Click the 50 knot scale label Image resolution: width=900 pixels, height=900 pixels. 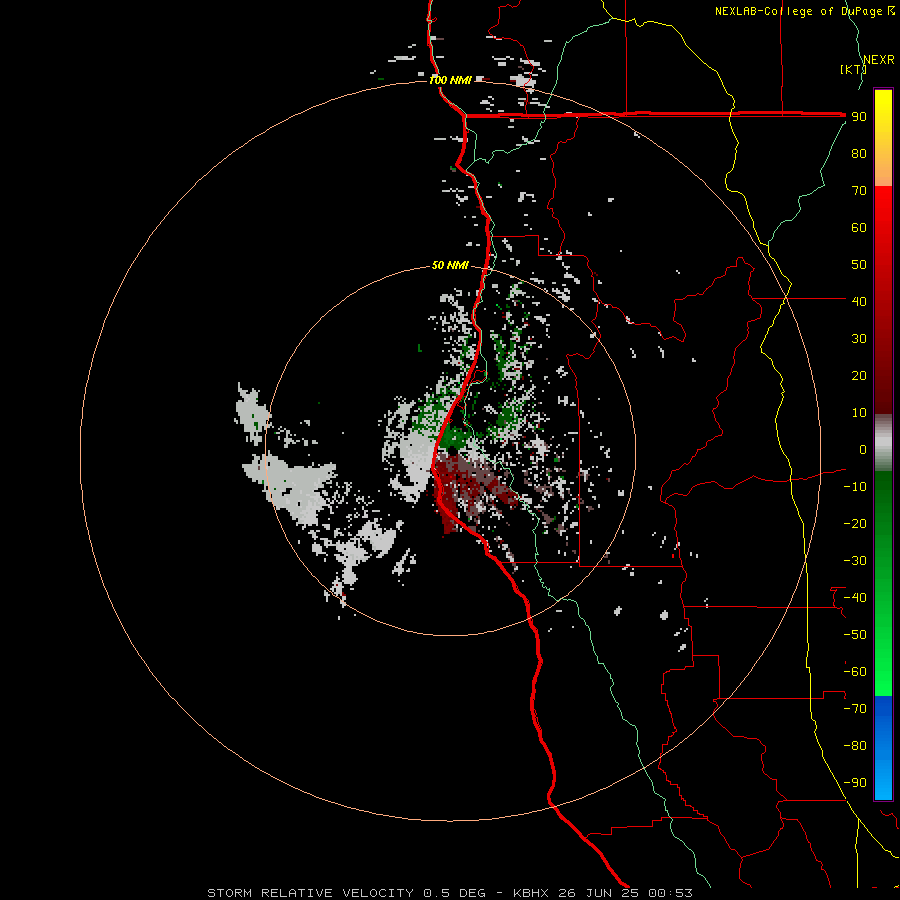tap(859, 265)
